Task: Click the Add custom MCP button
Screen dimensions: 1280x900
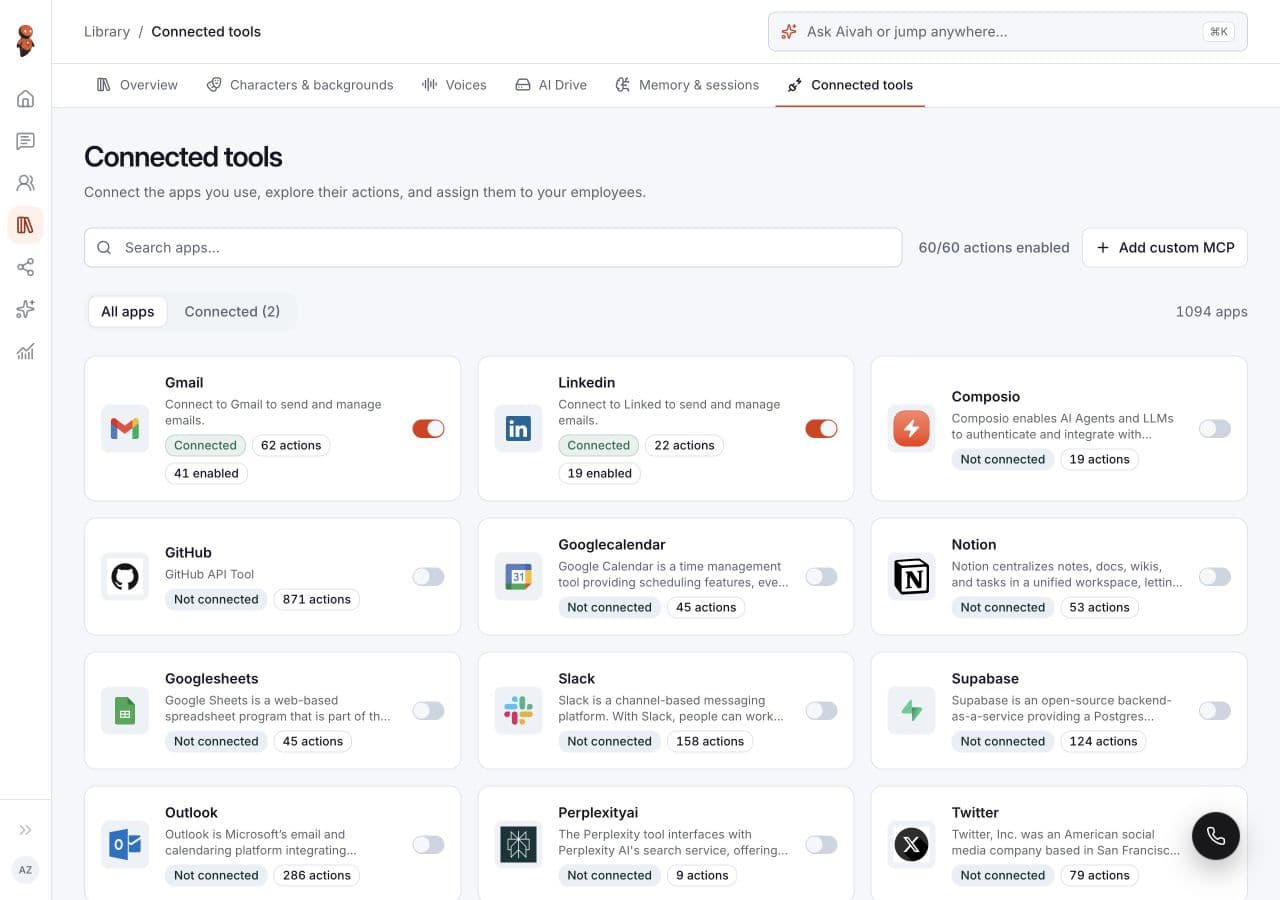Action: (x=1165, y=247)
